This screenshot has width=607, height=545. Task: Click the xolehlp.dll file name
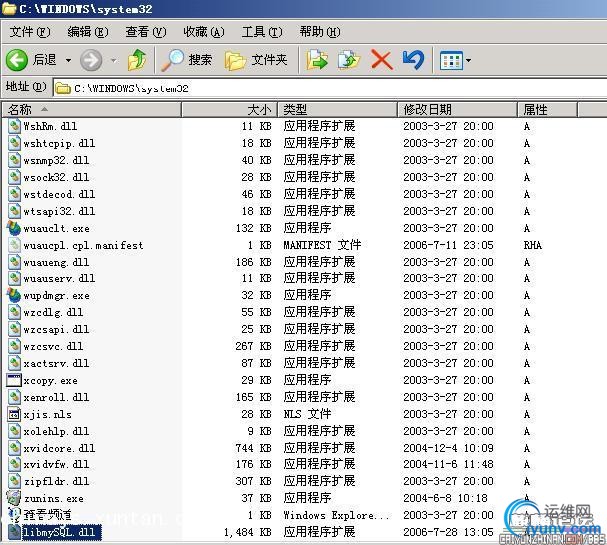click(56, 431)
